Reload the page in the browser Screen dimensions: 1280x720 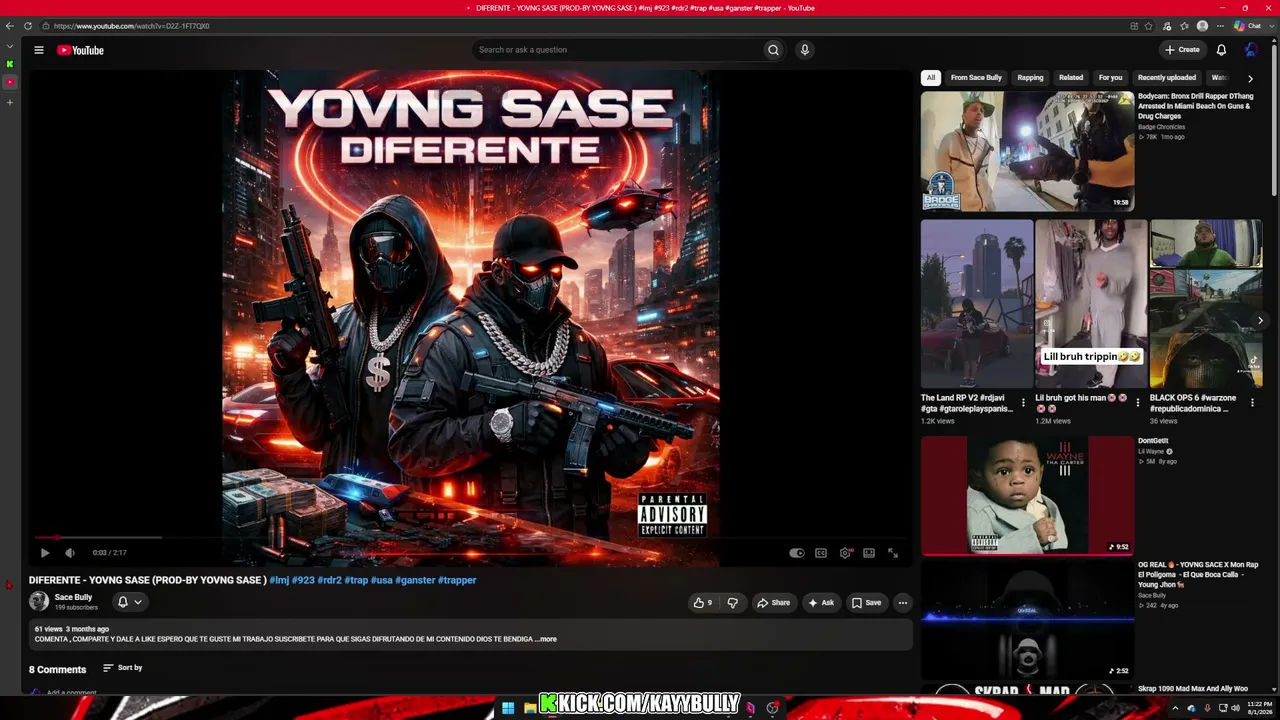28,26
